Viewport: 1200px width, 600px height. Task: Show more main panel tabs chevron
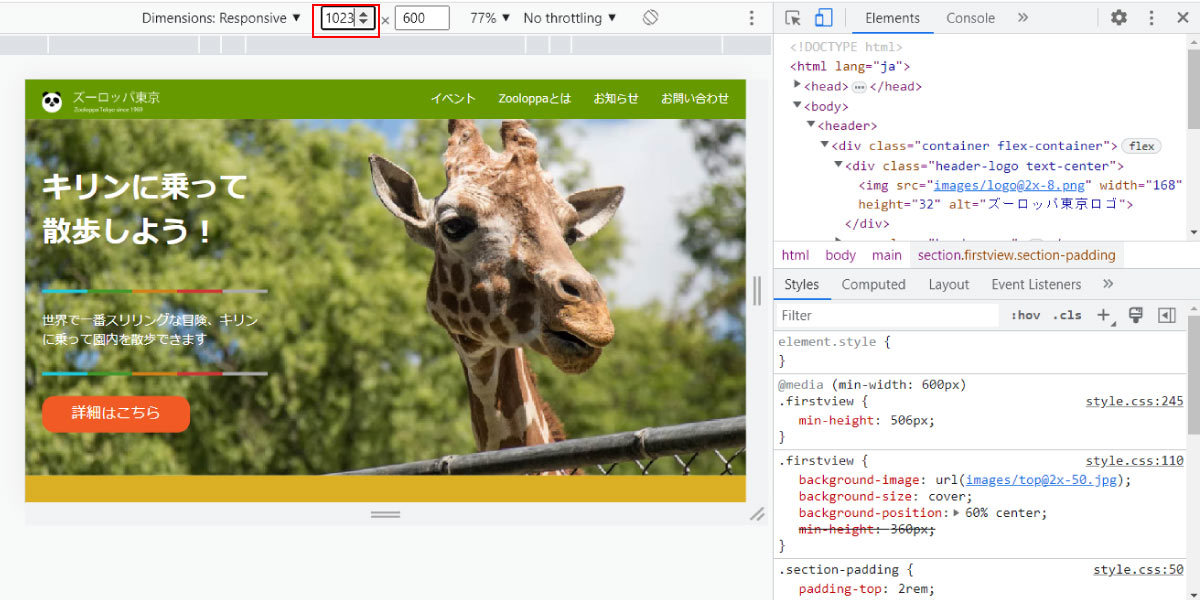(1023, 18)
